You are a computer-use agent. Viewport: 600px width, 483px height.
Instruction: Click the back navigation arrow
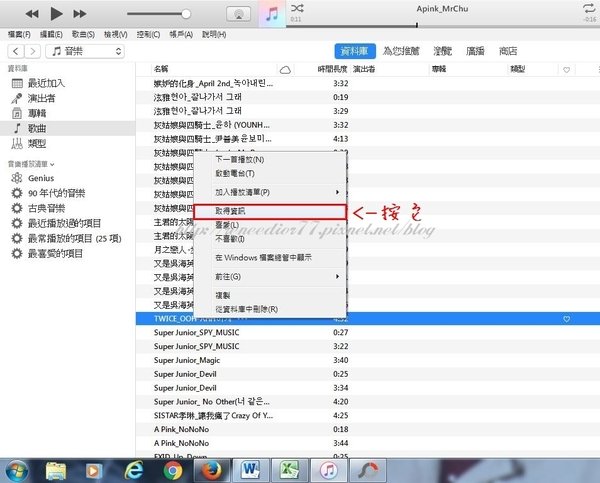click(x=16, y=51)
